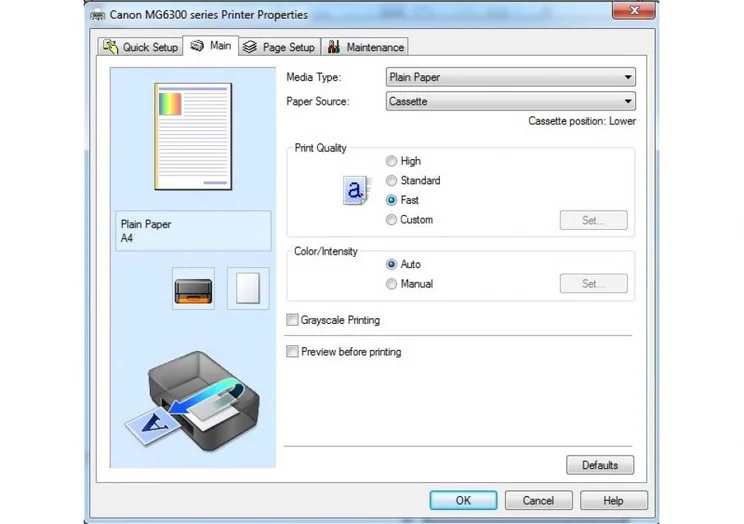The height and width of the screenshot is (524, 744).
Task: Close the Printer Properties dialog window
Action: point(634,12)
